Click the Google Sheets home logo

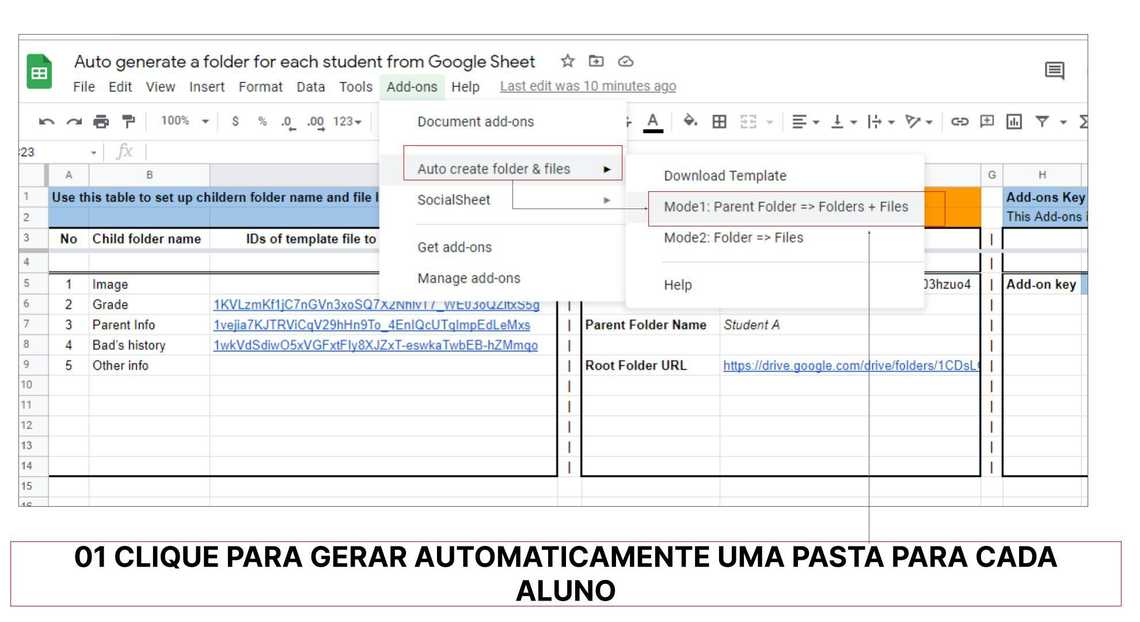(x=39, y=72)
